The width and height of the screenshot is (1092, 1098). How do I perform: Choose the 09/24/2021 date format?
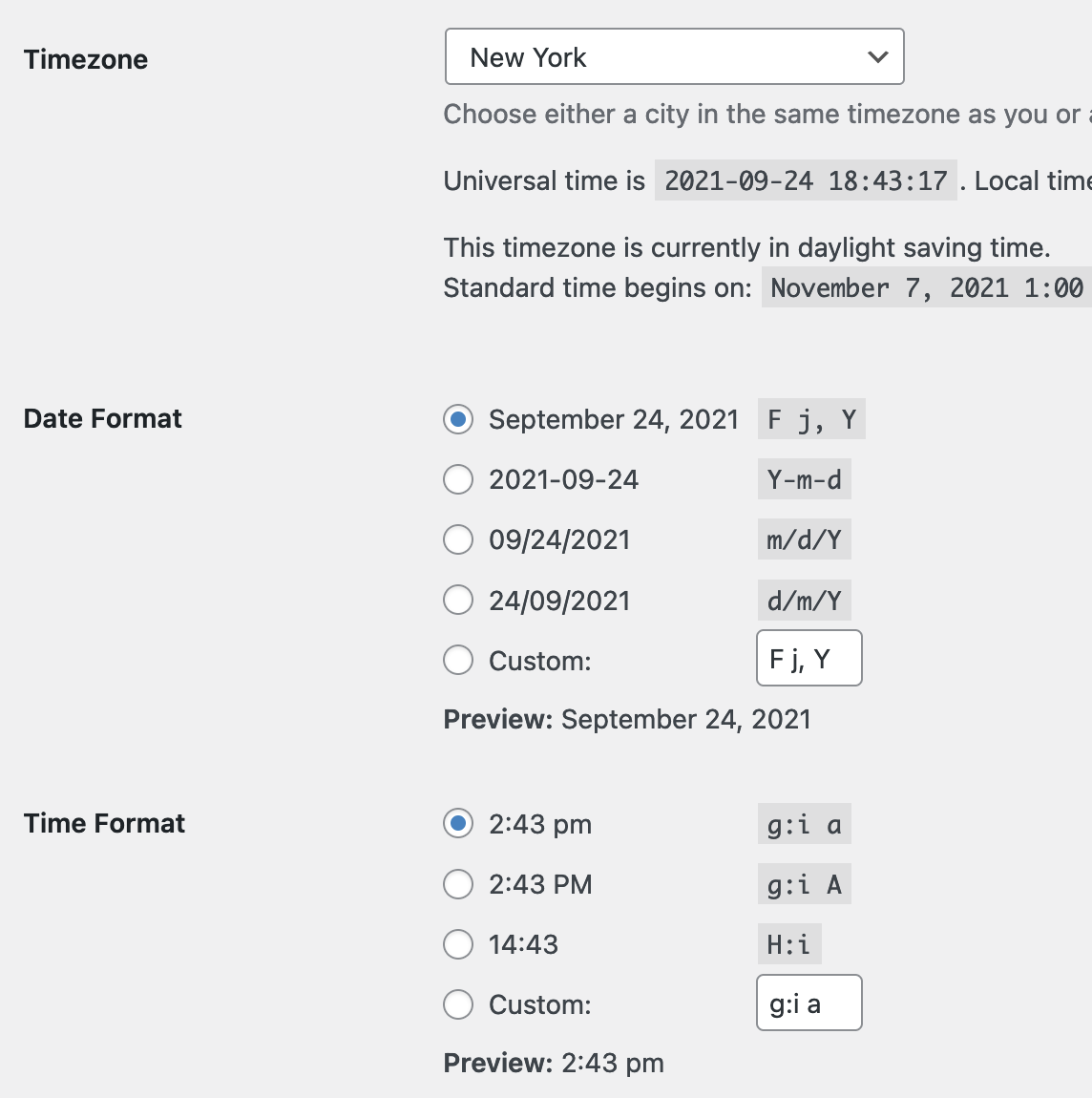458,539
